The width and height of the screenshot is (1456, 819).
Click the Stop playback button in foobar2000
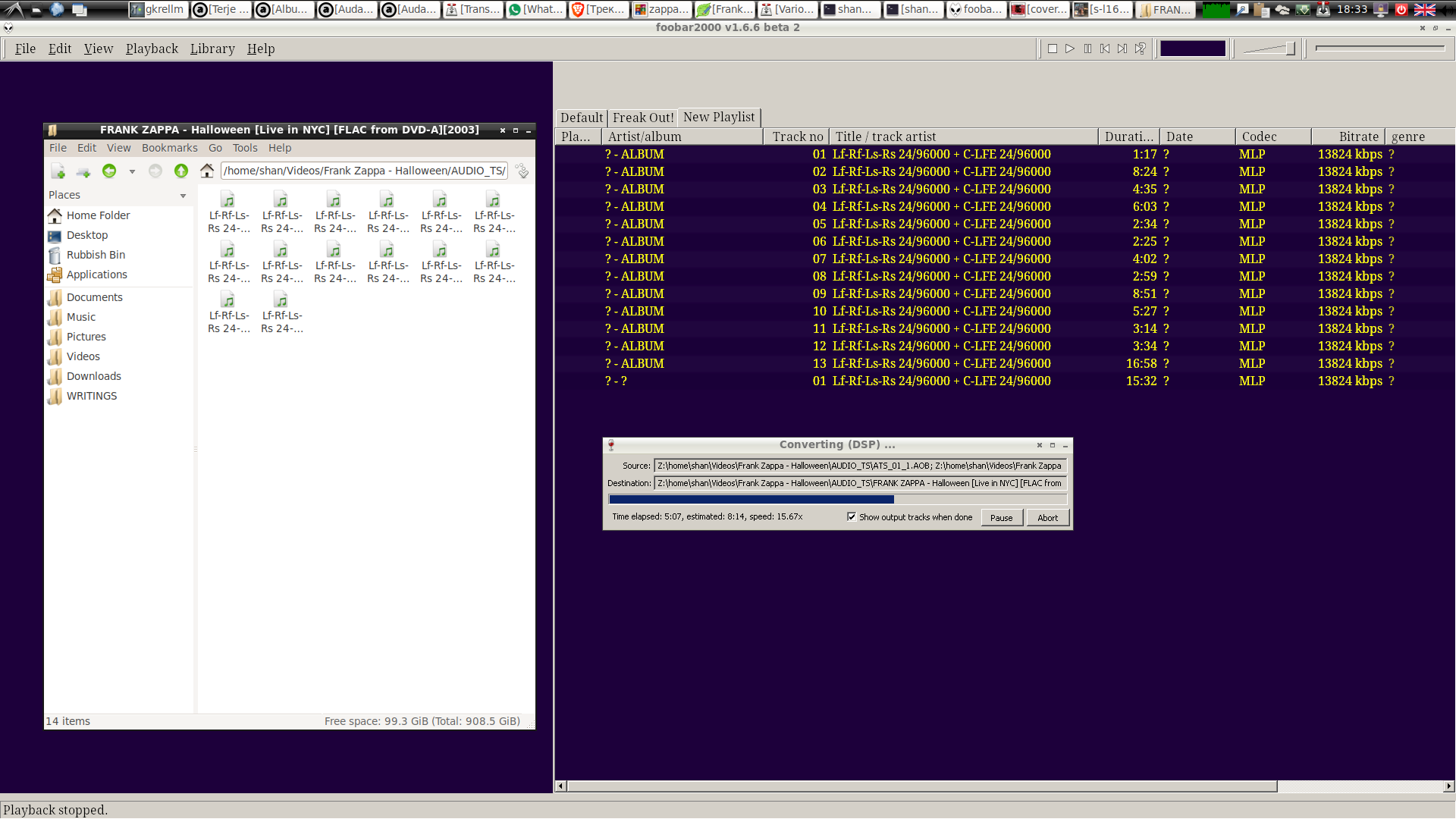pos(1053,49)
